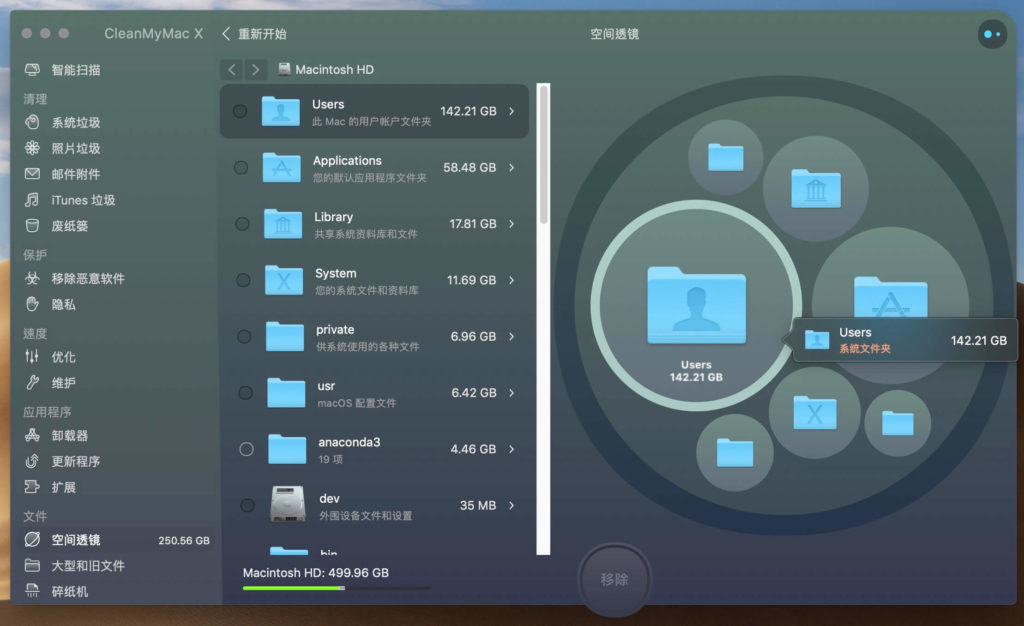
Task: Click the assistant dots icon at top right
Action: 992,34
